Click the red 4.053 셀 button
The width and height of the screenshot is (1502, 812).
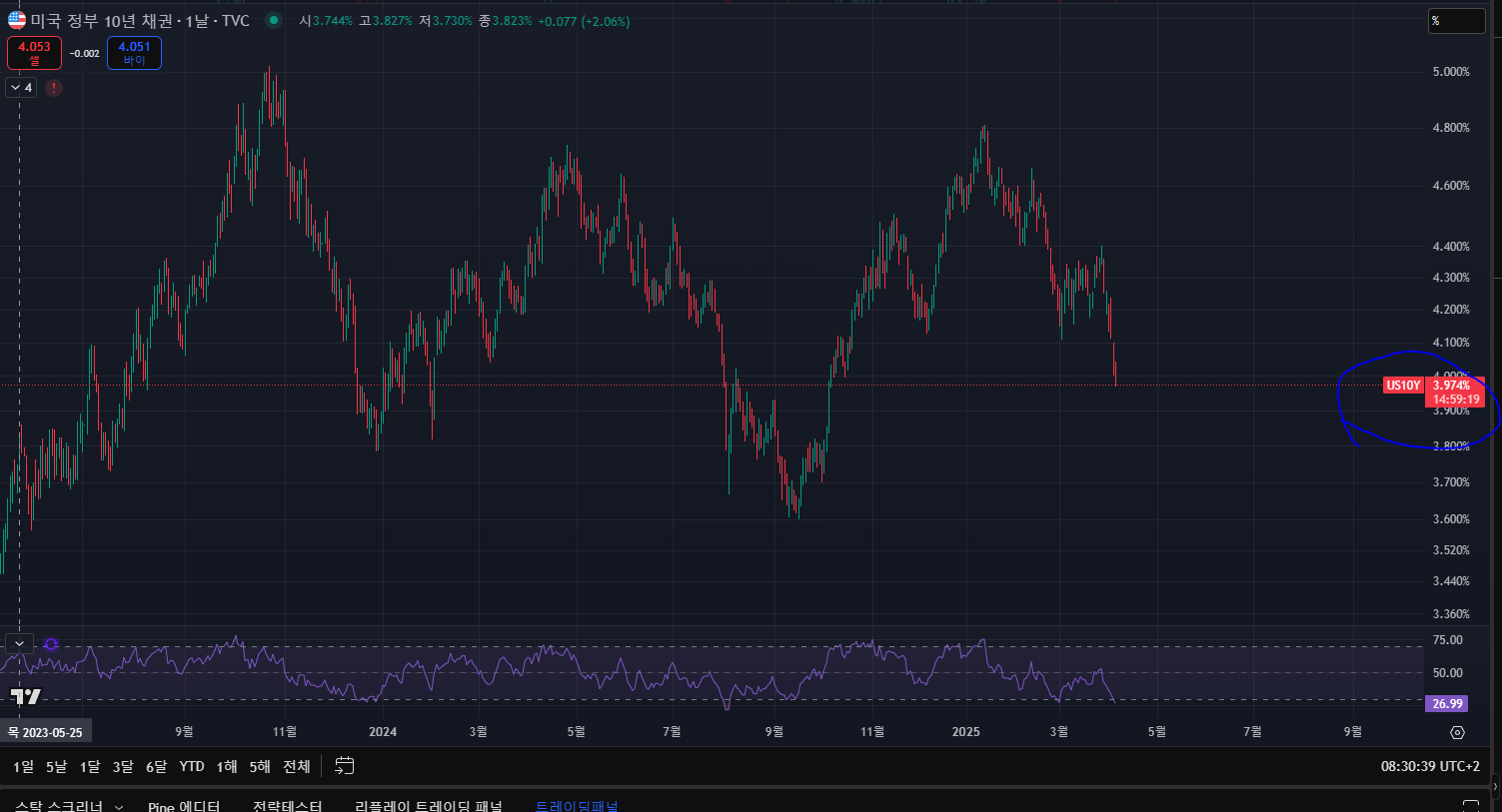(x=34, y=53)
